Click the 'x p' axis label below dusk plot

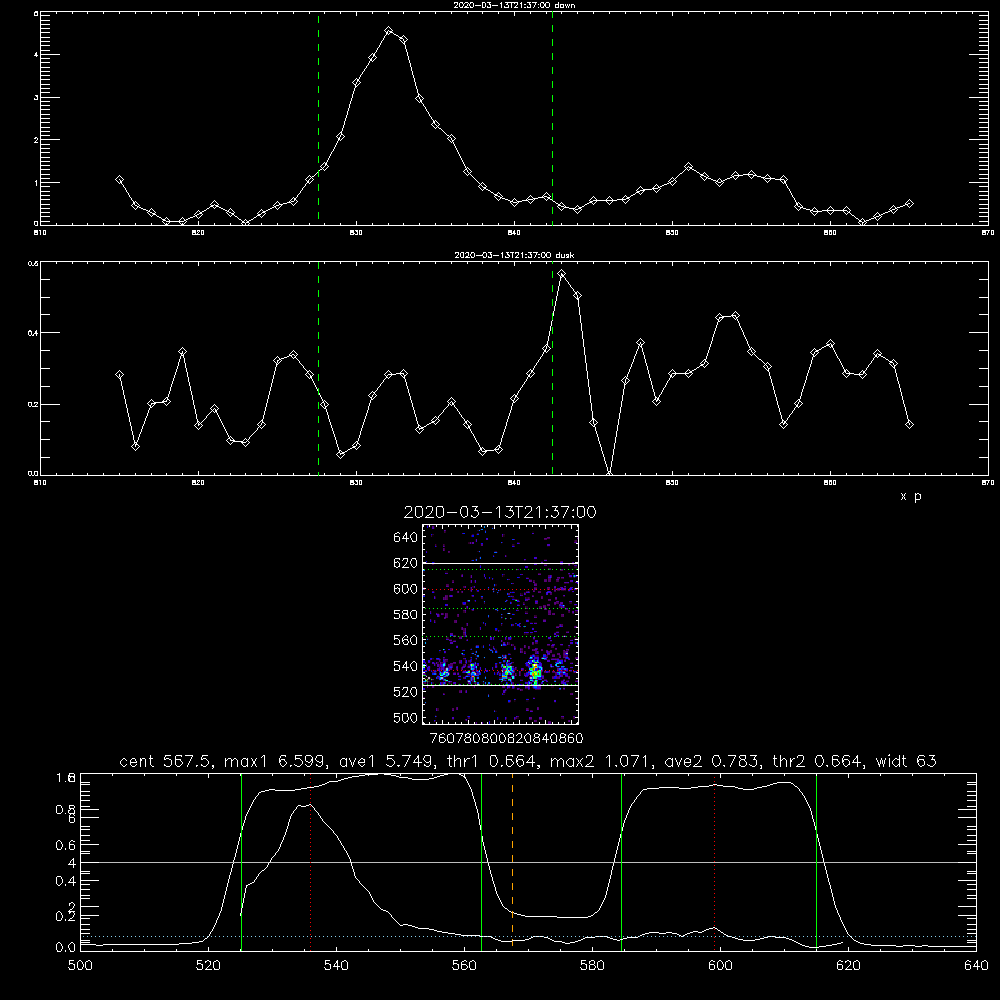coord(911,497)
